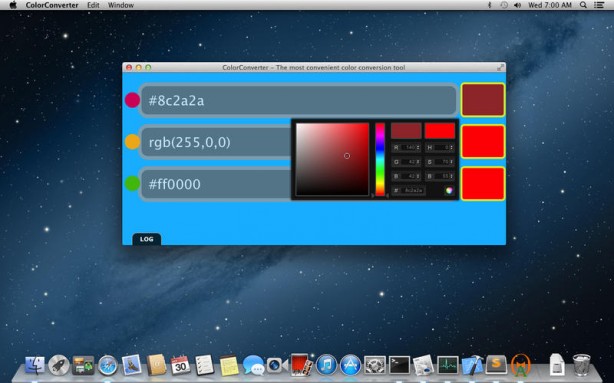Open Photo Booth from the Dock

302,365
